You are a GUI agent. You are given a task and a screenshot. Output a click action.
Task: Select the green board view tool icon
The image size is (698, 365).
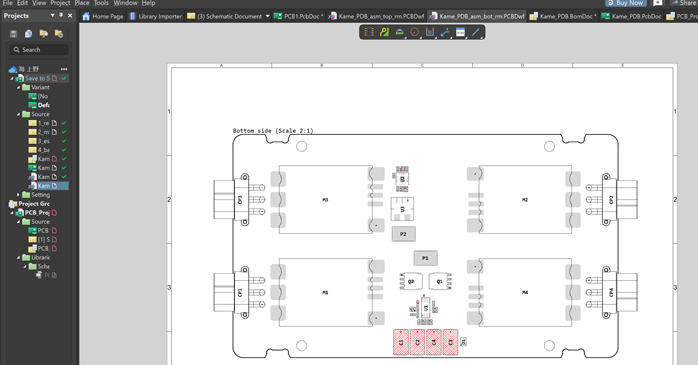(399, 32)
